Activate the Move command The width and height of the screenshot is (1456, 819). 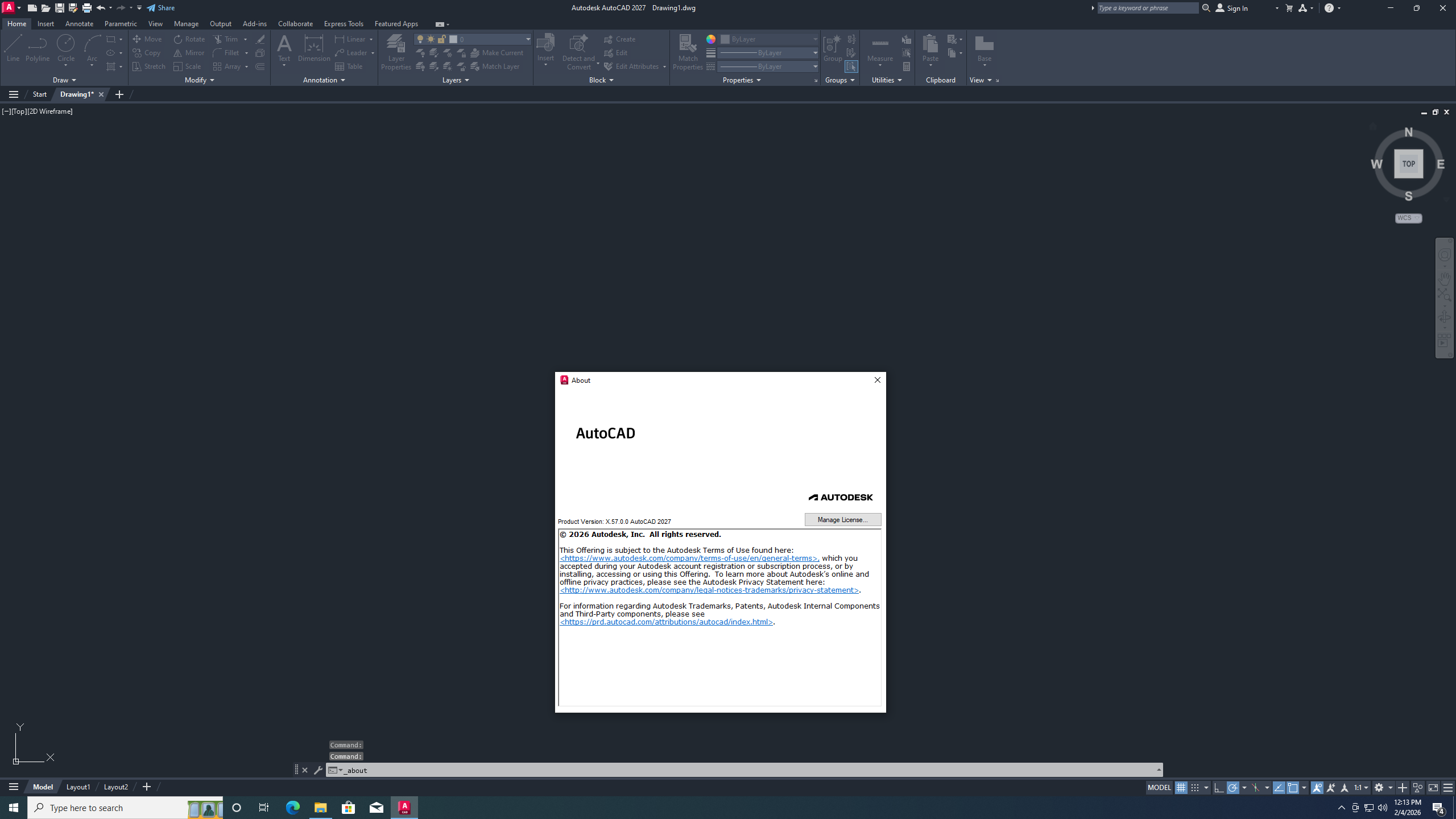147,39
